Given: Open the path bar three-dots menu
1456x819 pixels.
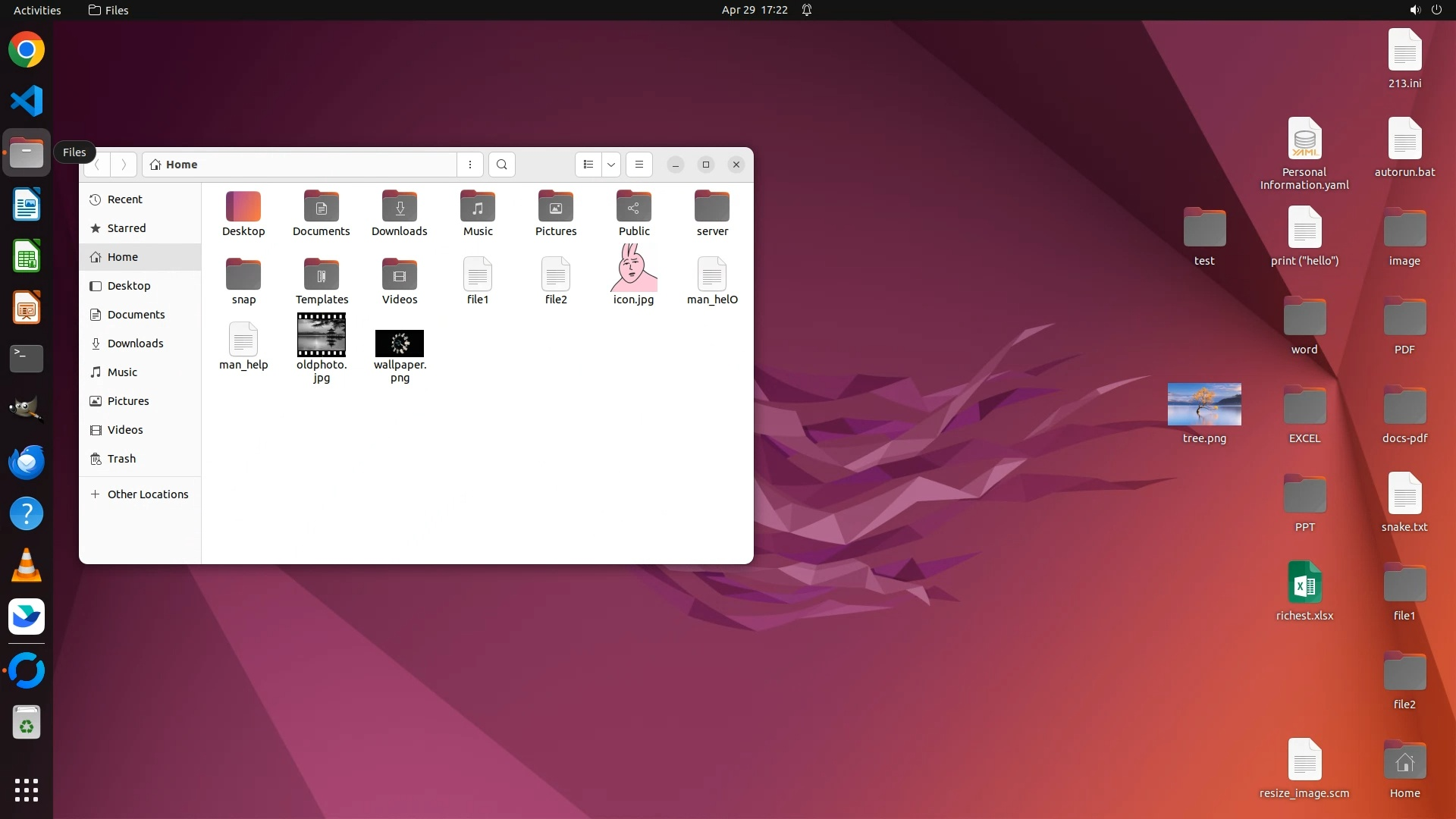Looking at the screenshot, I should click(x=470, y=165).
